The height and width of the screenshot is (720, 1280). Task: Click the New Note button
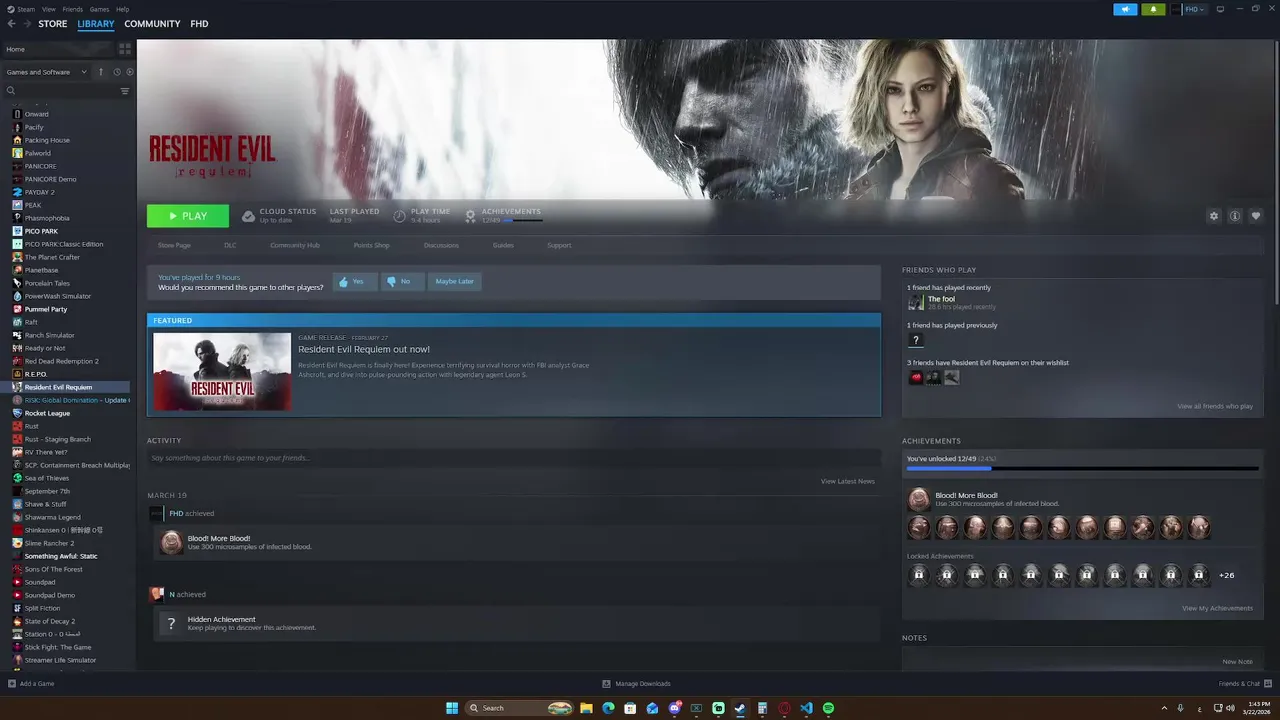click(1237, 661)
